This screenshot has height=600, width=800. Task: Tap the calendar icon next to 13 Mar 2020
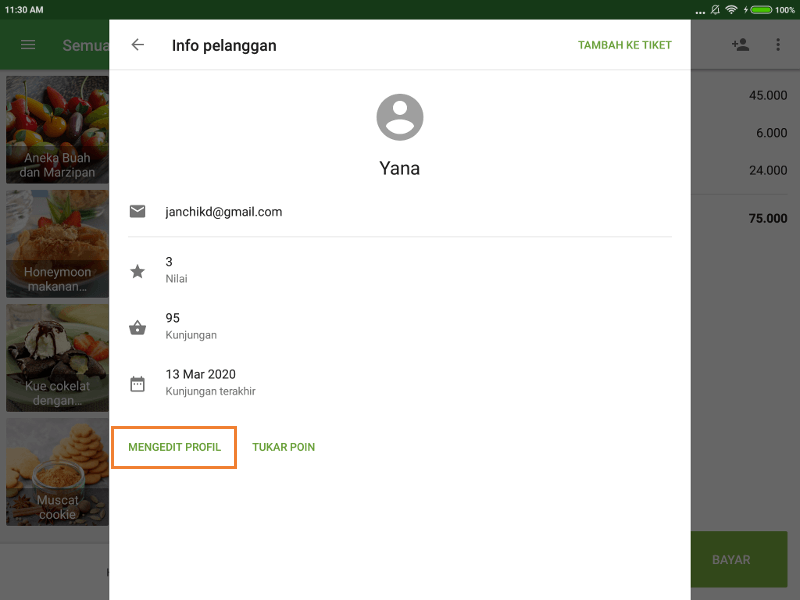(137, 381)
